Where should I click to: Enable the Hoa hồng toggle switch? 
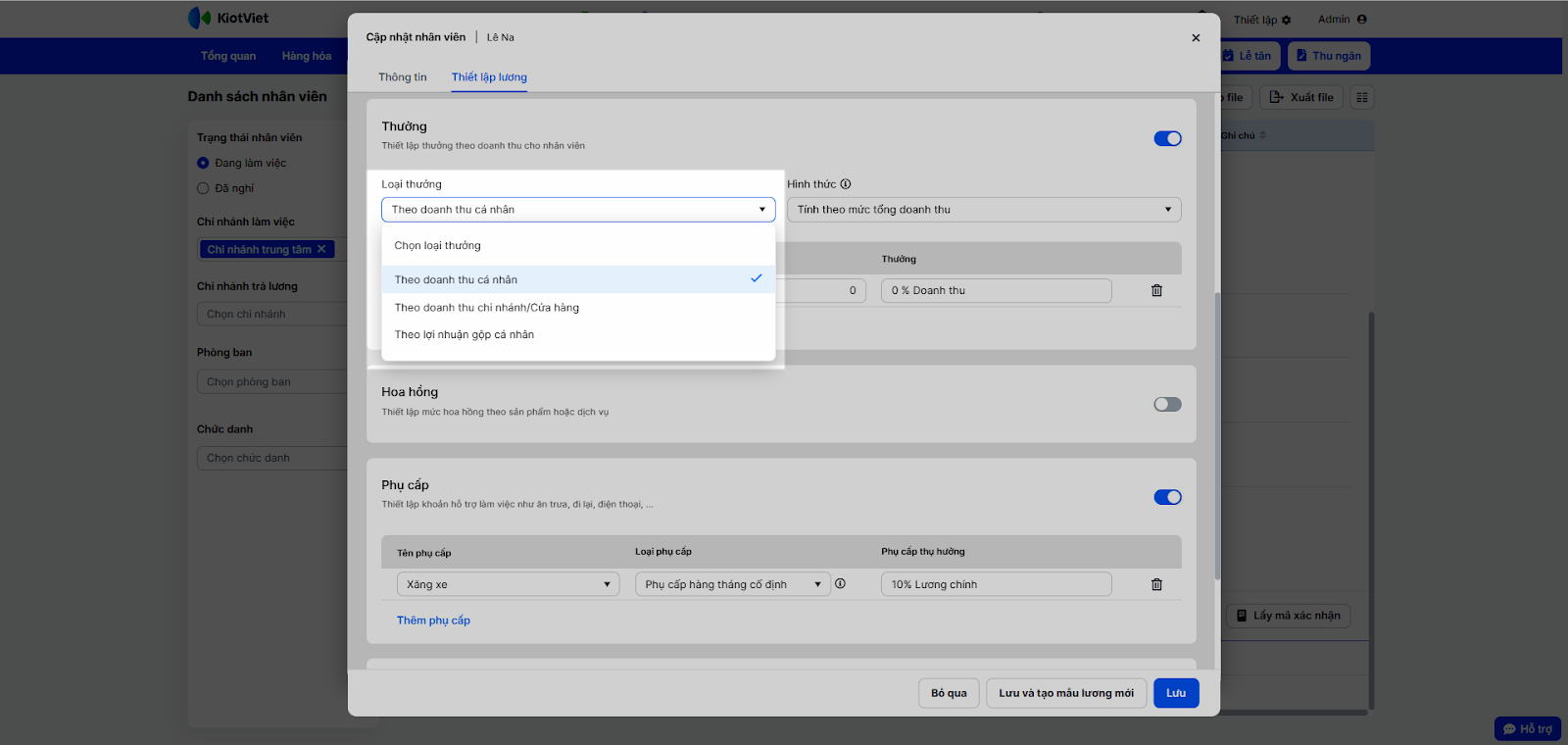coord(1167,405)
